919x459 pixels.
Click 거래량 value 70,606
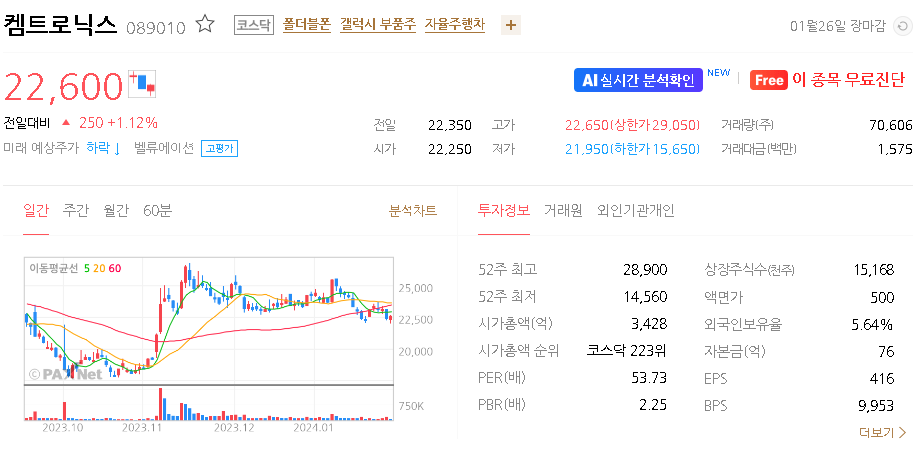coord(891,125)
